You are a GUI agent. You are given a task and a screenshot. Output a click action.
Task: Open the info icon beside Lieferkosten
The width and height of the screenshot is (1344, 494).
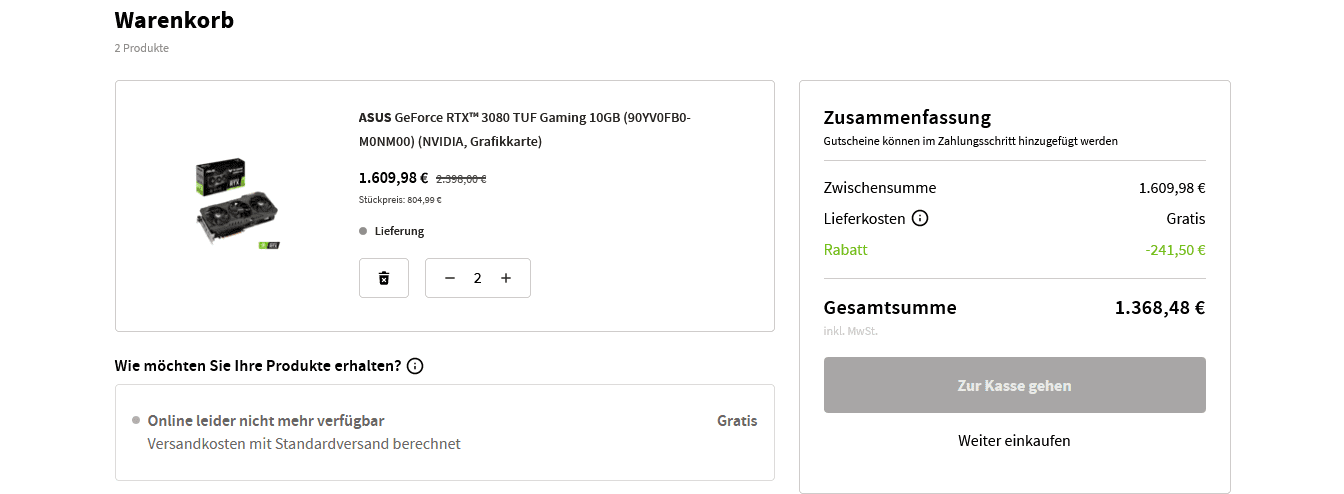coord(920,218)
